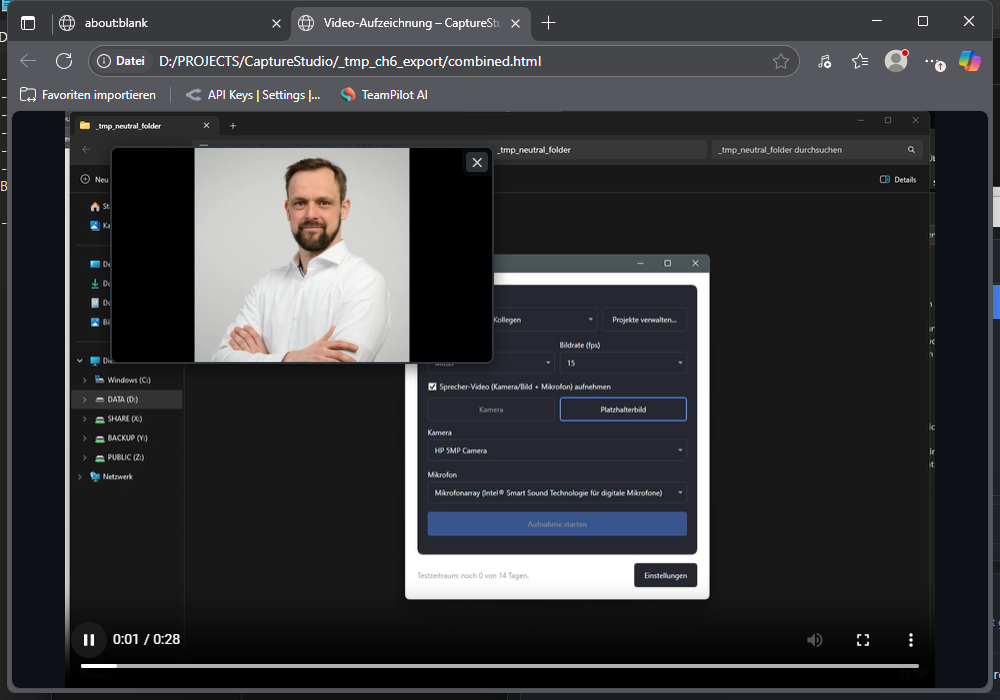Select the Platzhalterbild source option

tap(623, 409)
